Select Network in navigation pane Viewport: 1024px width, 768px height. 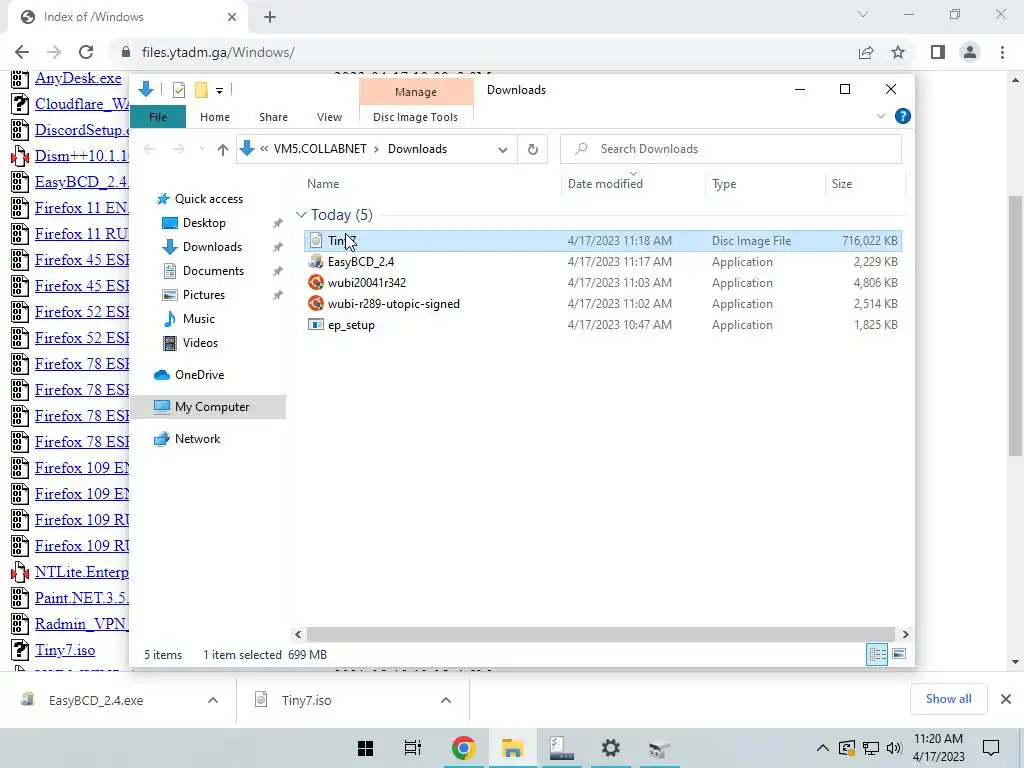click(197, 439)
